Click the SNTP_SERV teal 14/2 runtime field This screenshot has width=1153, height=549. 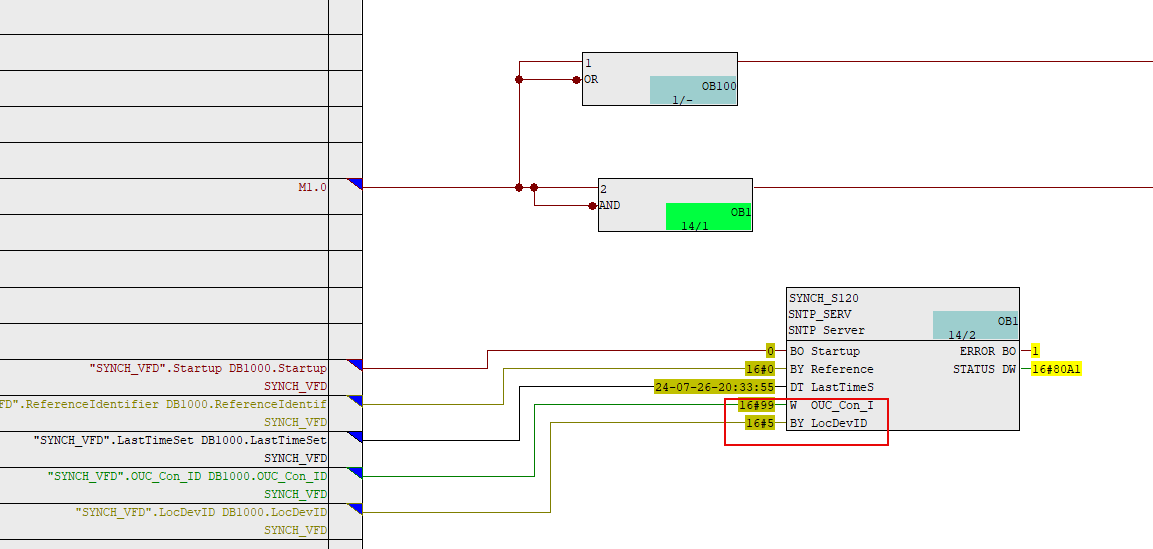(975, 327)
